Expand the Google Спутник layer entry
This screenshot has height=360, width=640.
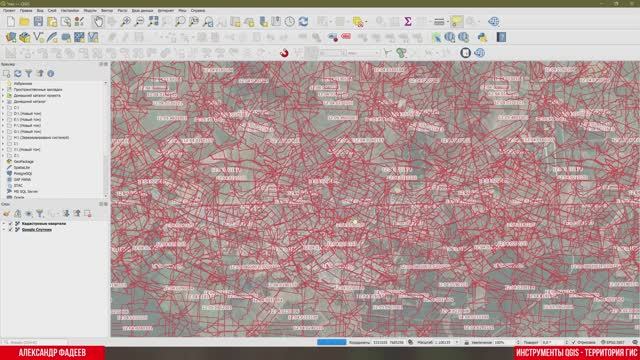pyautogui.click(x=4, y=229)
